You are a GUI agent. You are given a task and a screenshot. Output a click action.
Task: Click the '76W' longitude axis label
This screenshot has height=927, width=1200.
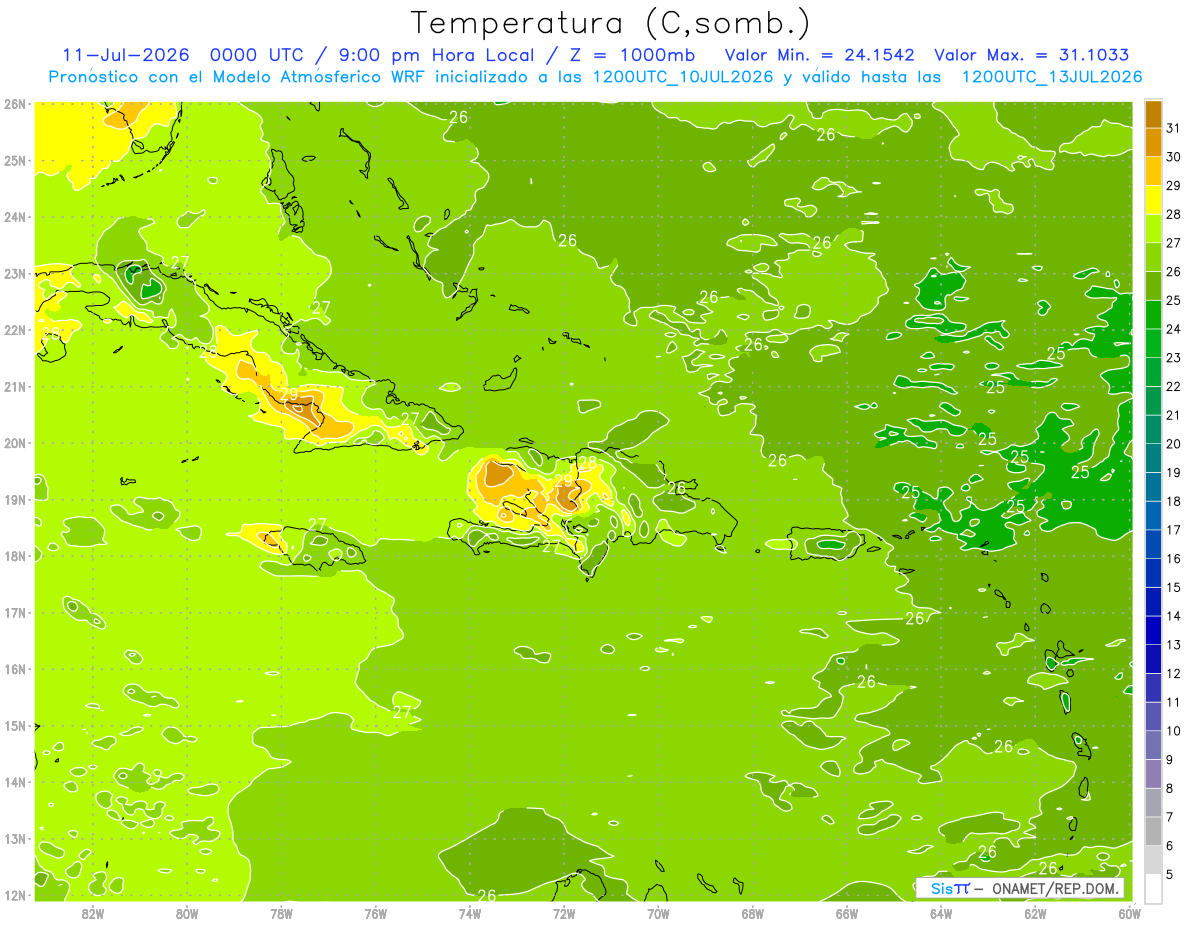pos(375,913)
